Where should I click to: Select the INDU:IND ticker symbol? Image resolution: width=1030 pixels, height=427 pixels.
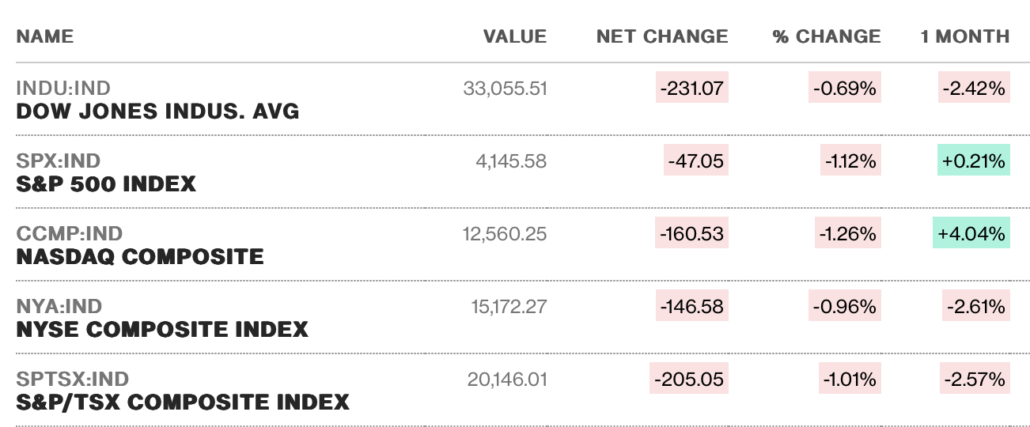click(x=63, y=88)
